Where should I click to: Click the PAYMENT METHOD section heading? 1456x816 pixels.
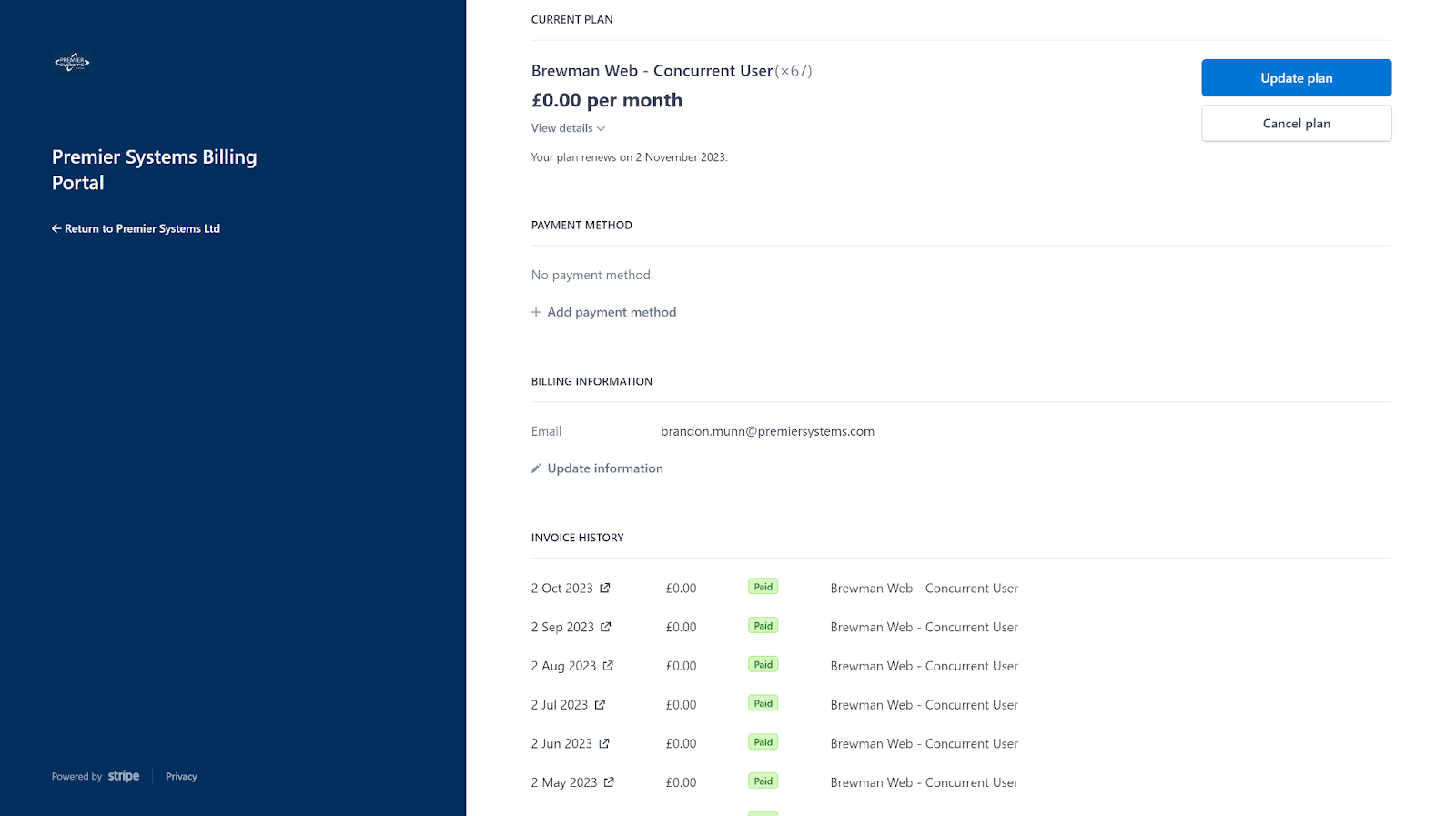(581, 225)
